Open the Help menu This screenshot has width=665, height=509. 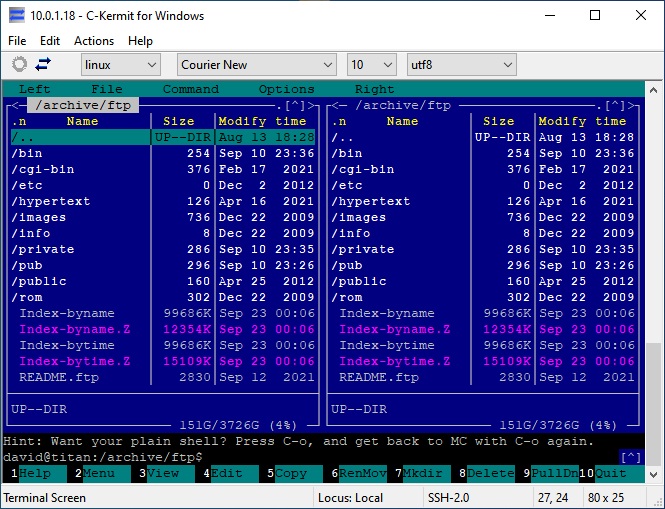pos(140,41)
